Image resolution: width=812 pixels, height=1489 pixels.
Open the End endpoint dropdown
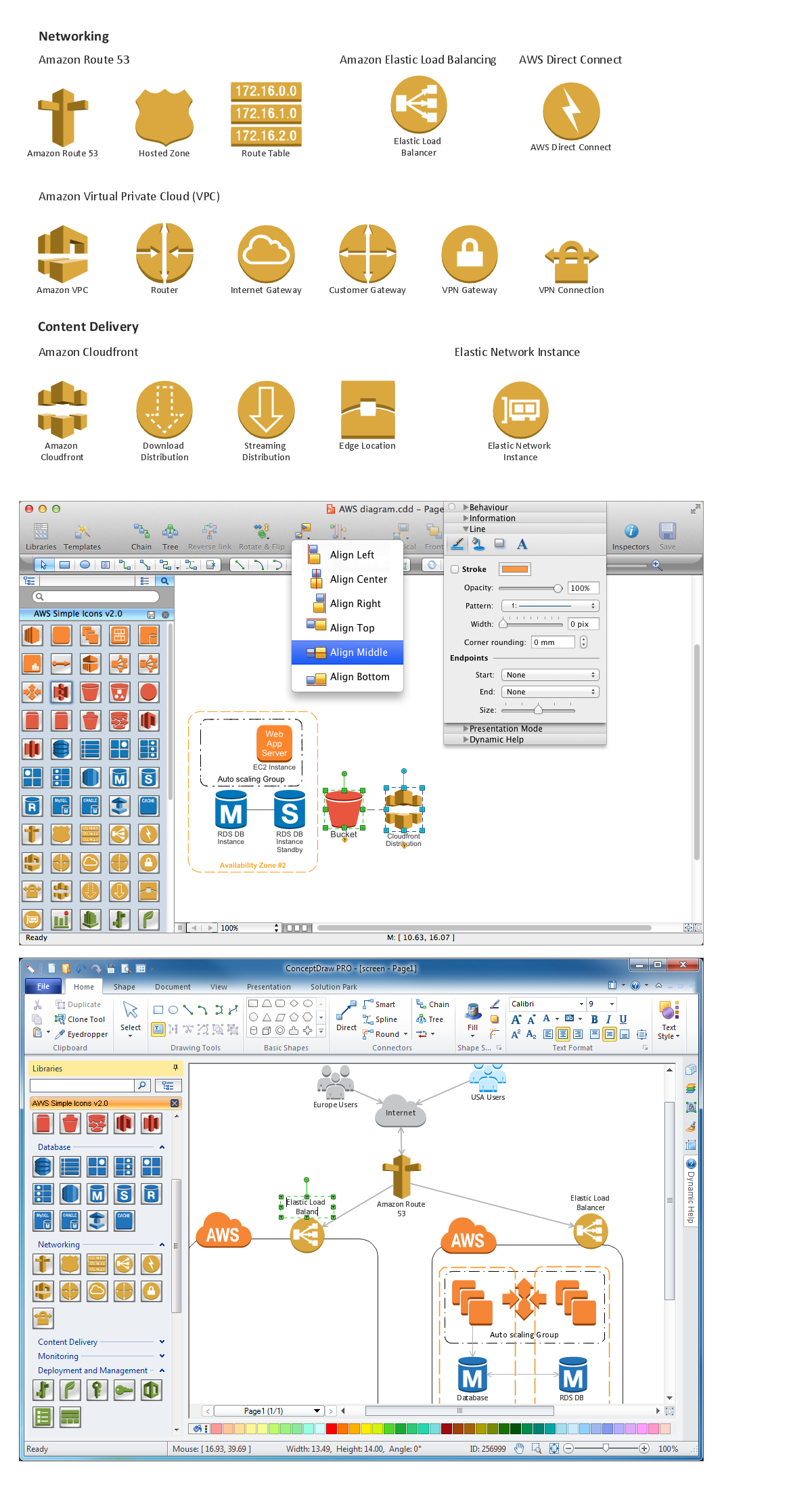(550, 692)
